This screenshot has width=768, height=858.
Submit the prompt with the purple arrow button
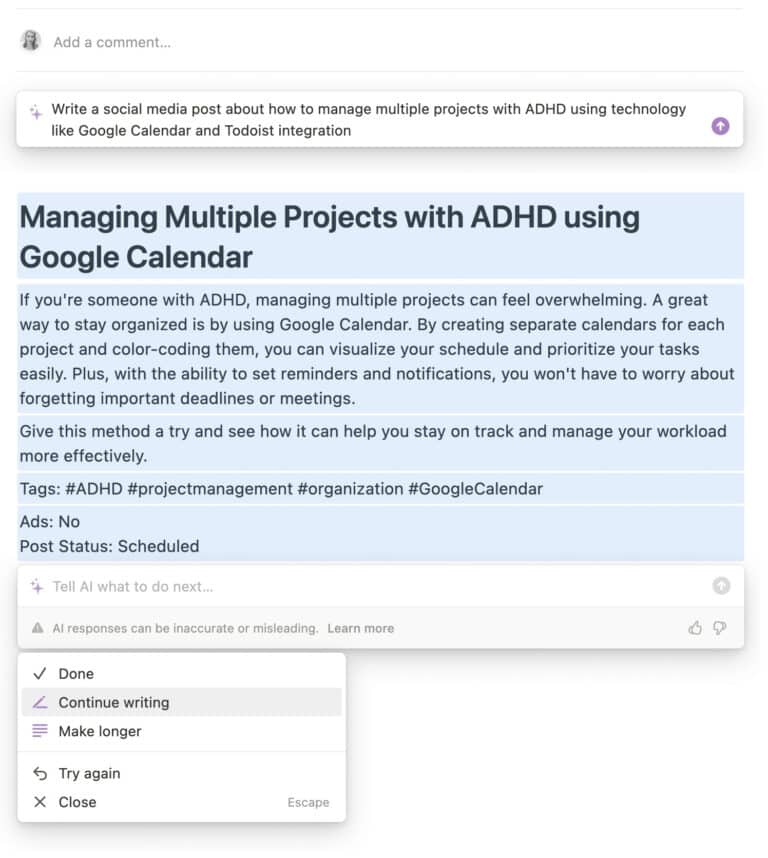[720, 126]
